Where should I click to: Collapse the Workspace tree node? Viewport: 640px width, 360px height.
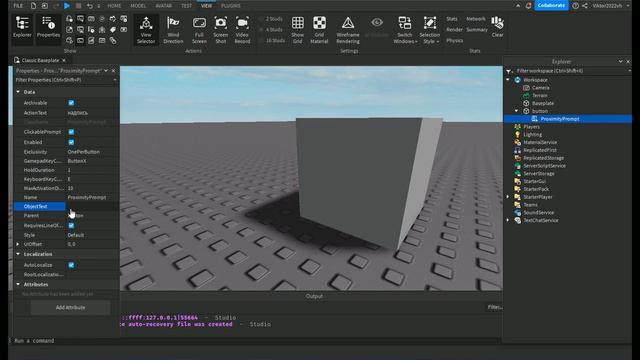[x=508, y=80]
